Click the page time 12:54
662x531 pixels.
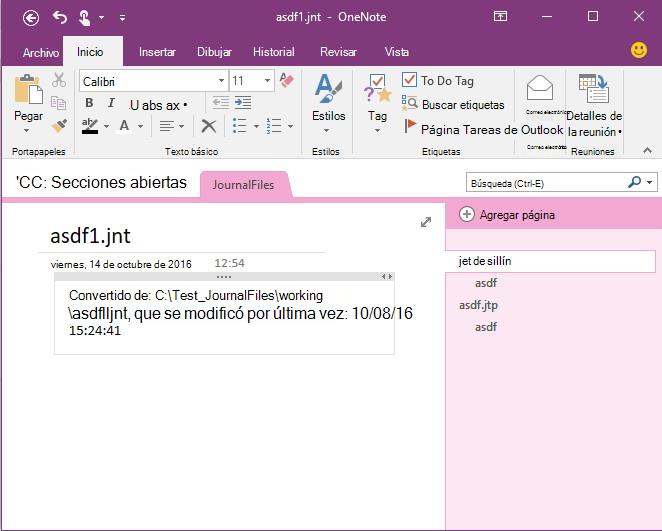229,263
